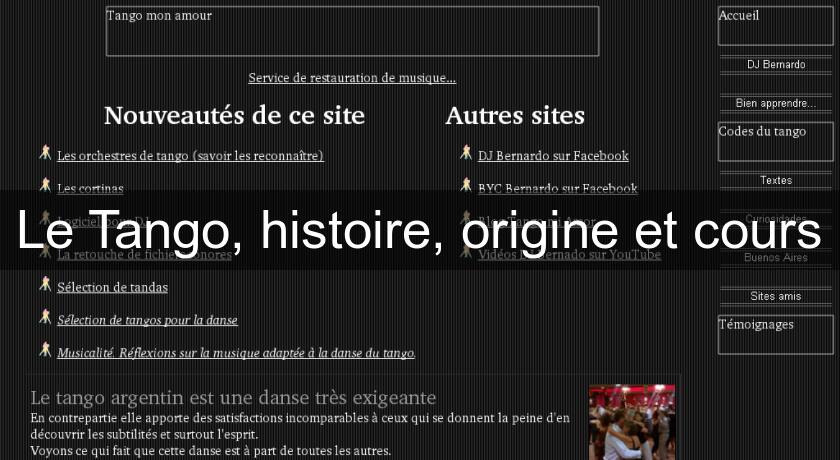Open Témoignages sidebar section
This screenshot has width=840, height=460.
coord(775,334)
